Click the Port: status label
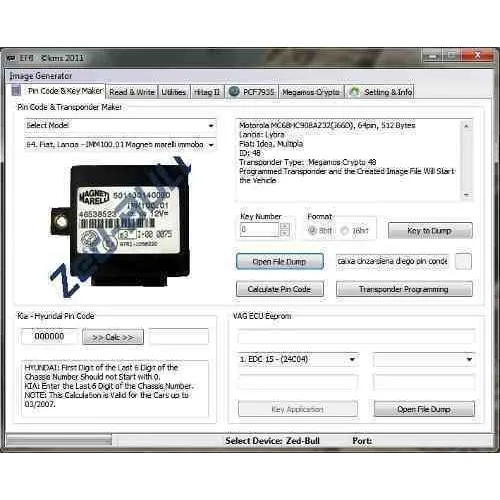500x500 pixels. pos(362,441)
